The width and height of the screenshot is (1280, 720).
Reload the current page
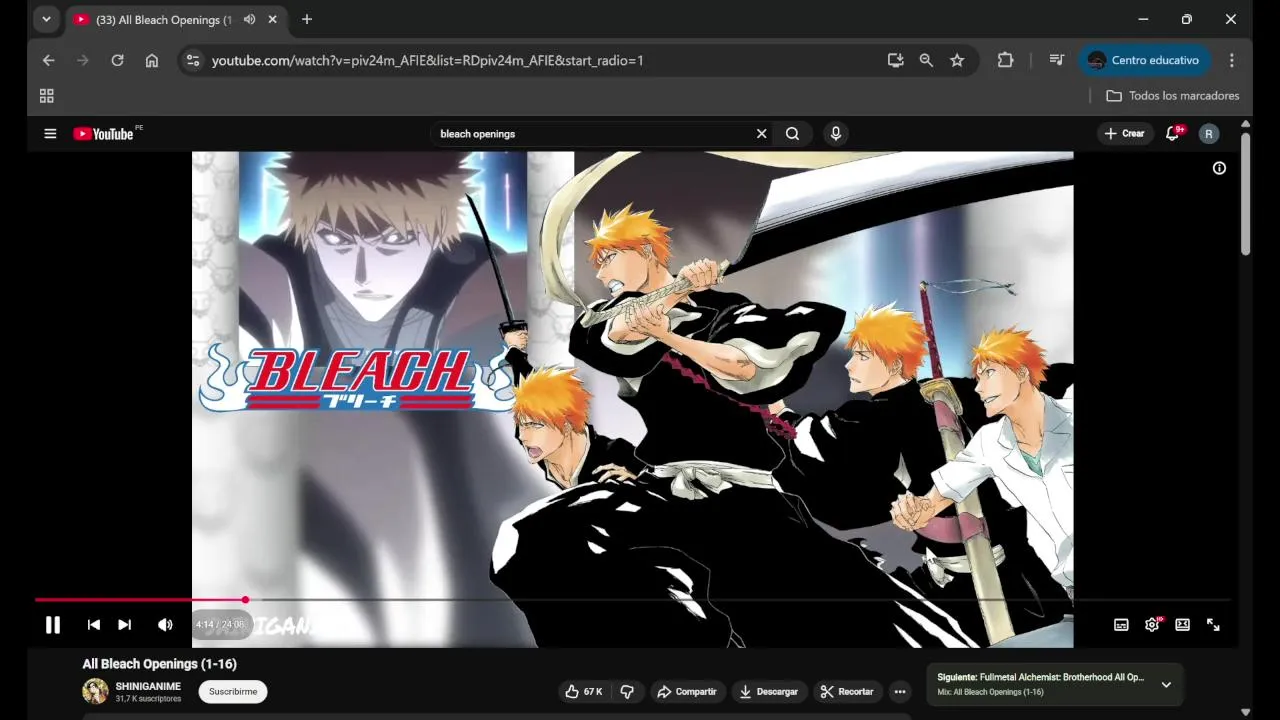[117, 60]
